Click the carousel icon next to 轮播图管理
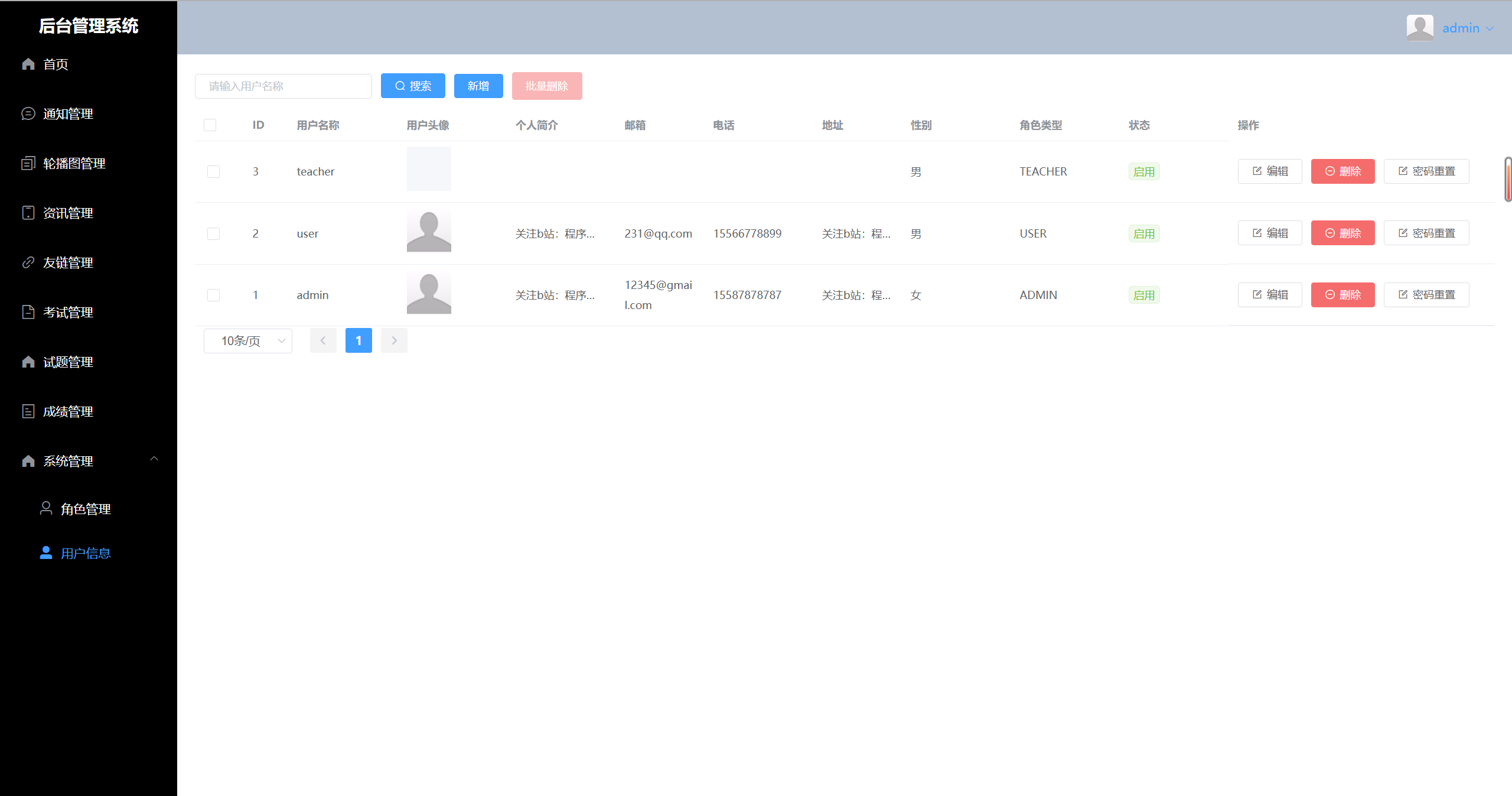The height and width of the screenshot is (796, 1512). tap(28, 163)
